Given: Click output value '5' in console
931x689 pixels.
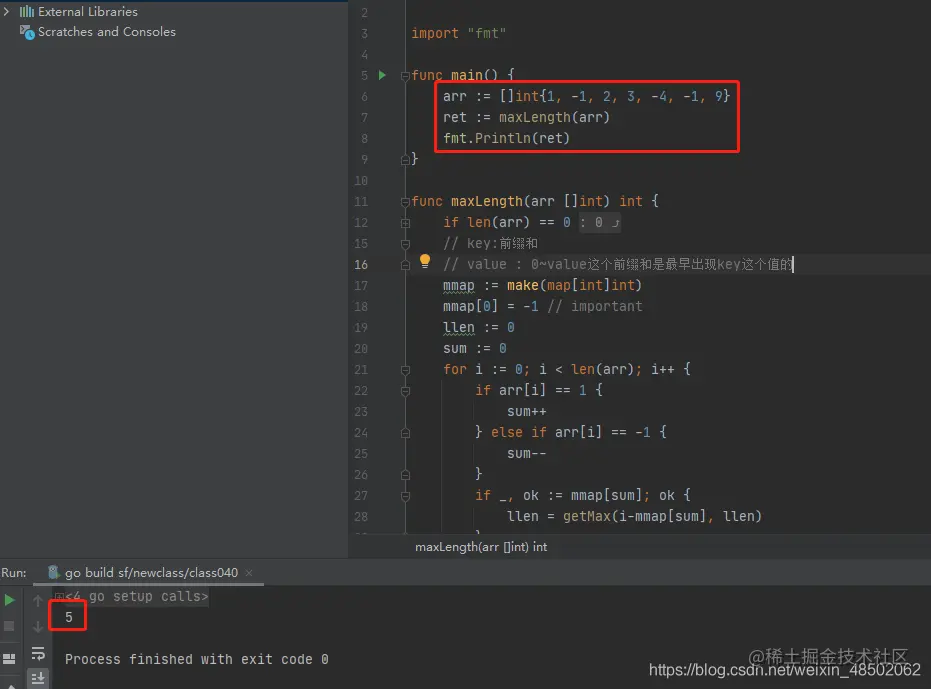Looking at the screenshot, I should coord(69,617).
